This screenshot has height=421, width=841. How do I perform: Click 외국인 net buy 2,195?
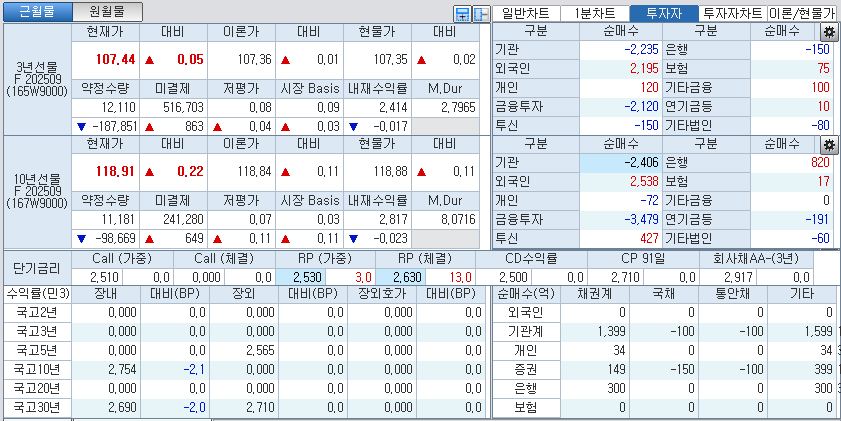[x=644, y=69]
